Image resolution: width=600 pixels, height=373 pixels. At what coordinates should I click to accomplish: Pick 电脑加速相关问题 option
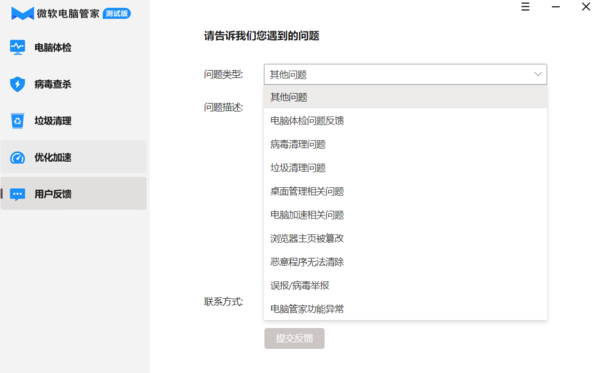pos(405,215)
